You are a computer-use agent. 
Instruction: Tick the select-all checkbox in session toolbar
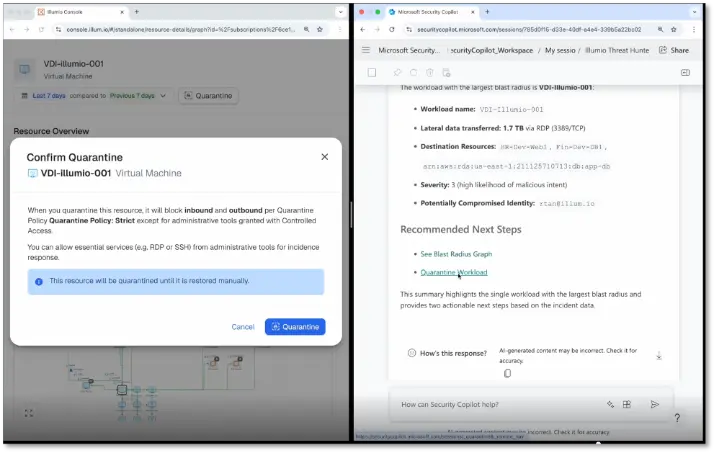(372, 72)
